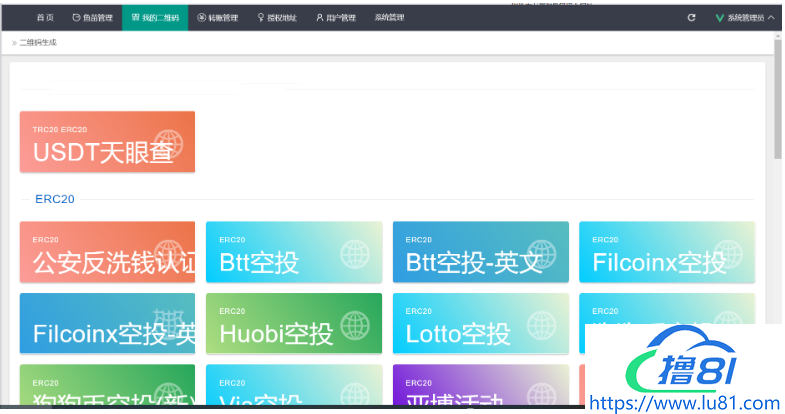Open the 首页 menu item
Image resolution: width=785 pixels, height=414 pixels.
click(45, 18)
